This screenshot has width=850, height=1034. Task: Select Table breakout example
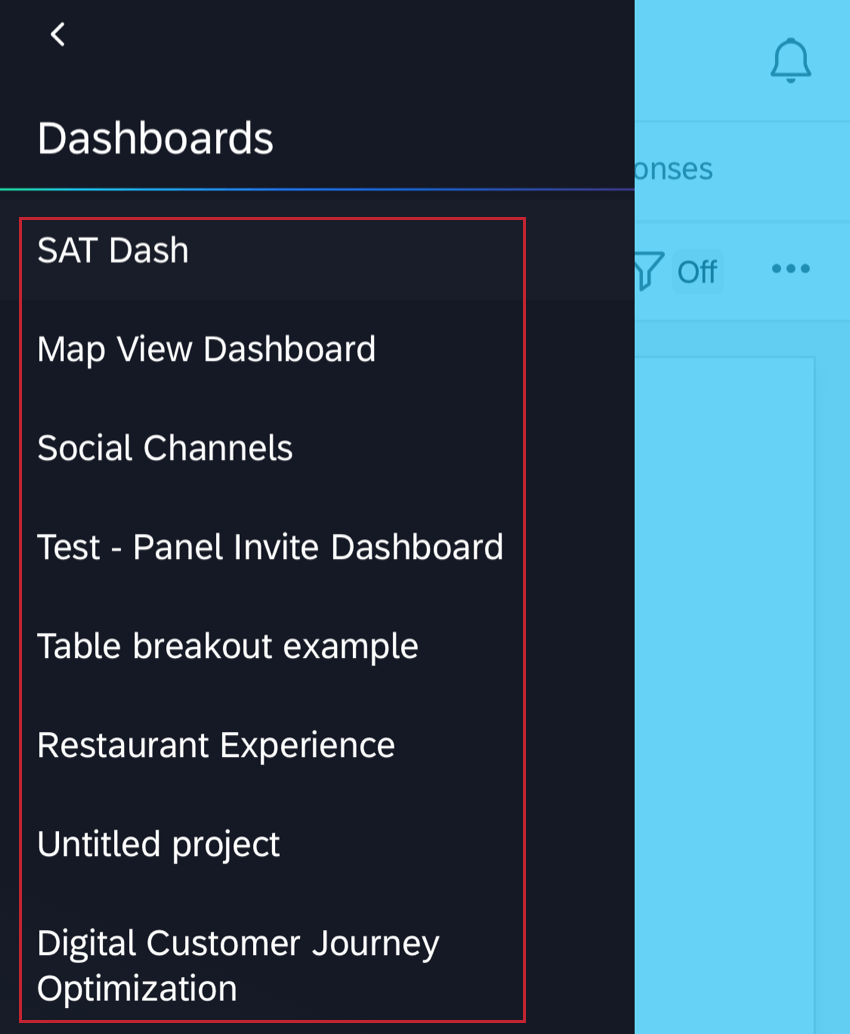(x=227, y=646)
